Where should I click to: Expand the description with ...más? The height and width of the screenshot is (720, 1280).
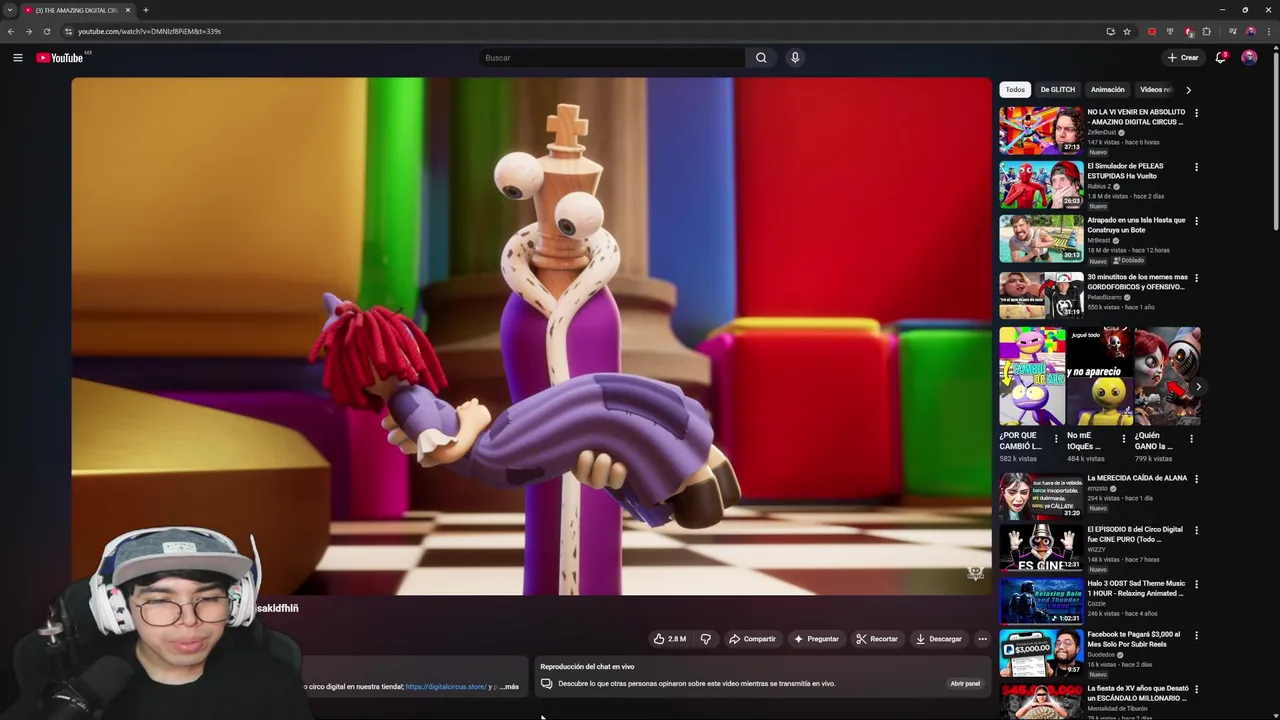tap(510, 687)
